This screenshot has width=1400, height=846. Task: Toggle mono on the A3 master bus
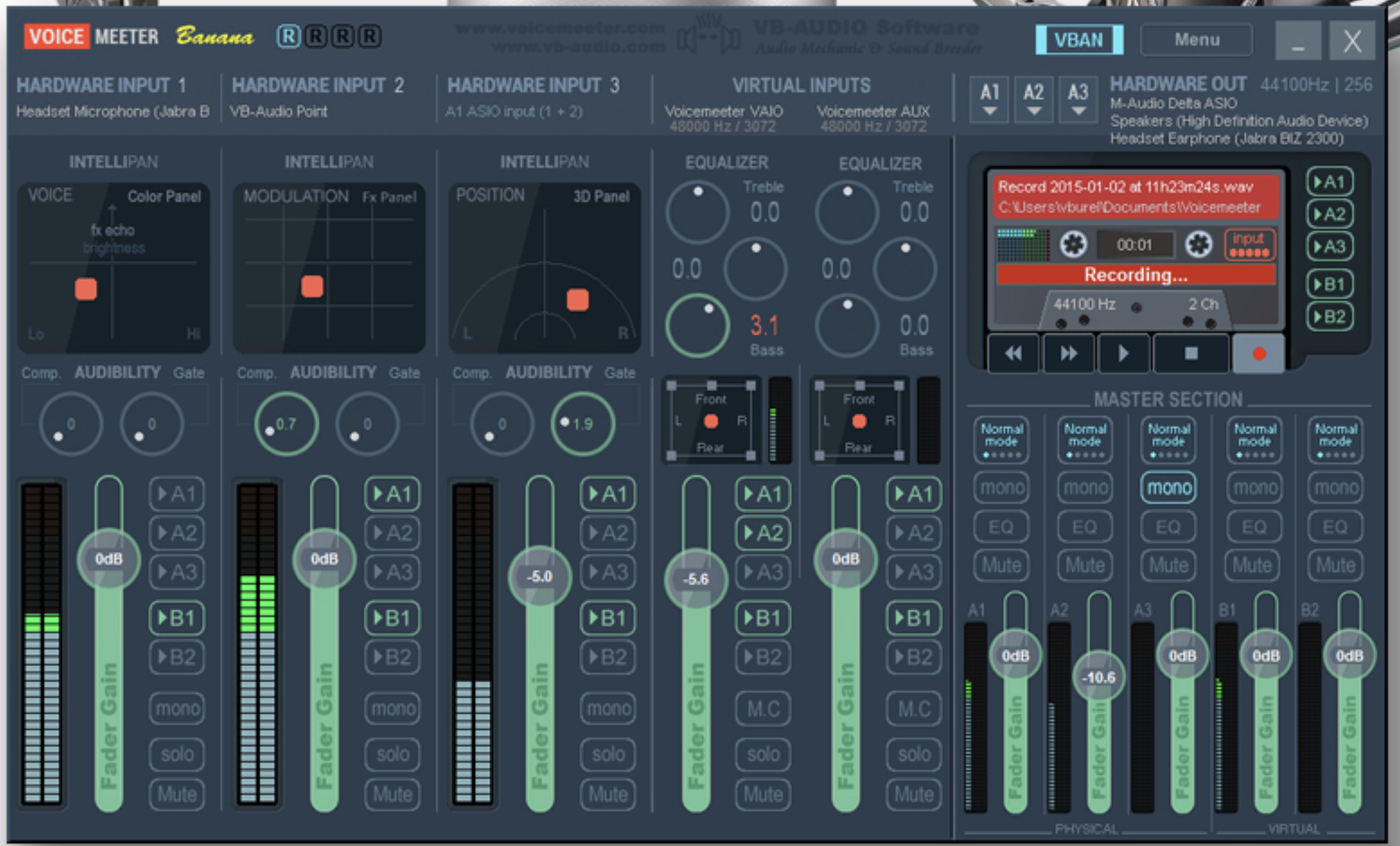pyautogui.click(x=1168, y=487)
